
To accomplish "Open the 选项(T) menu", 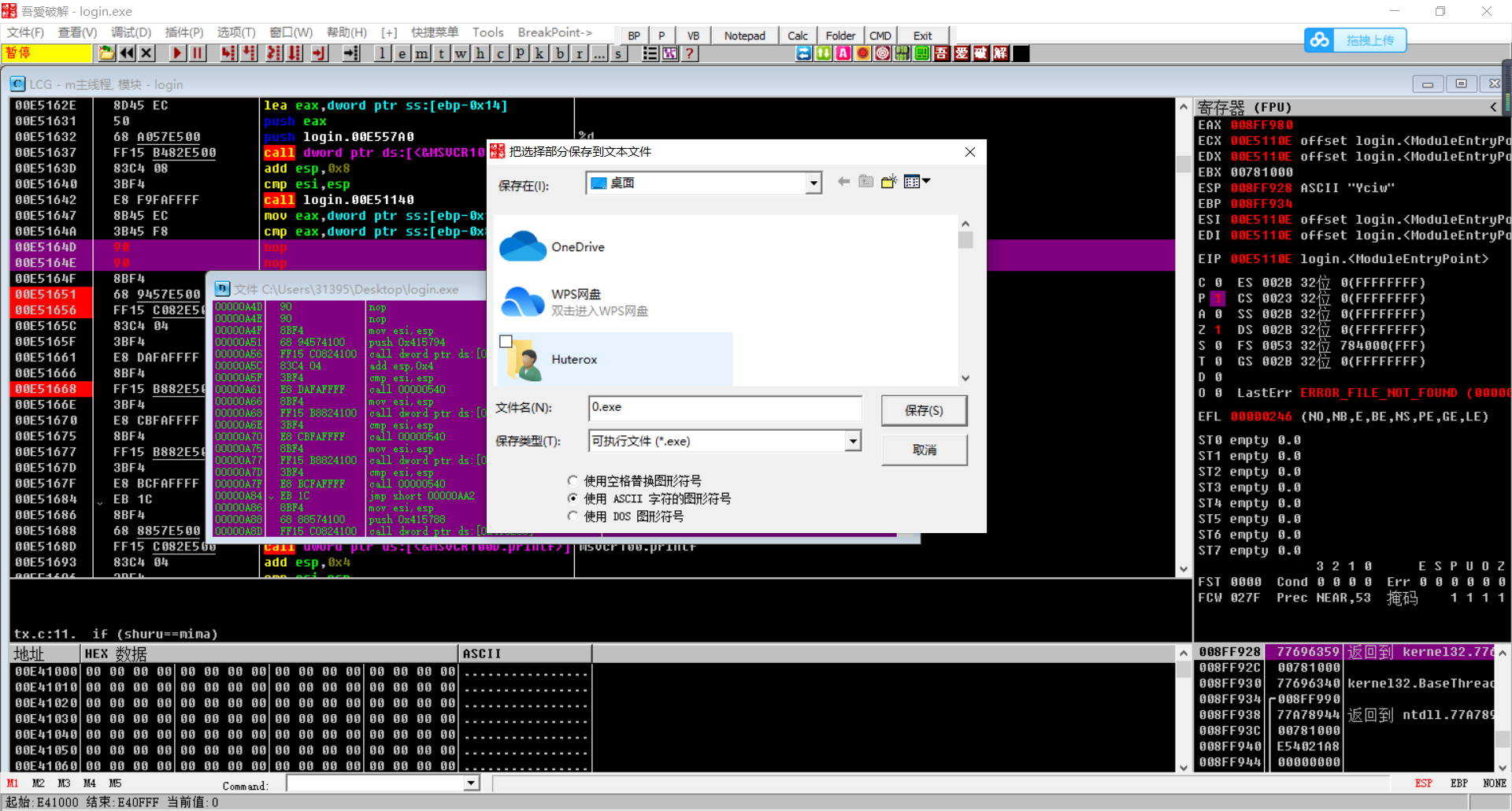I will pos(236,32).
